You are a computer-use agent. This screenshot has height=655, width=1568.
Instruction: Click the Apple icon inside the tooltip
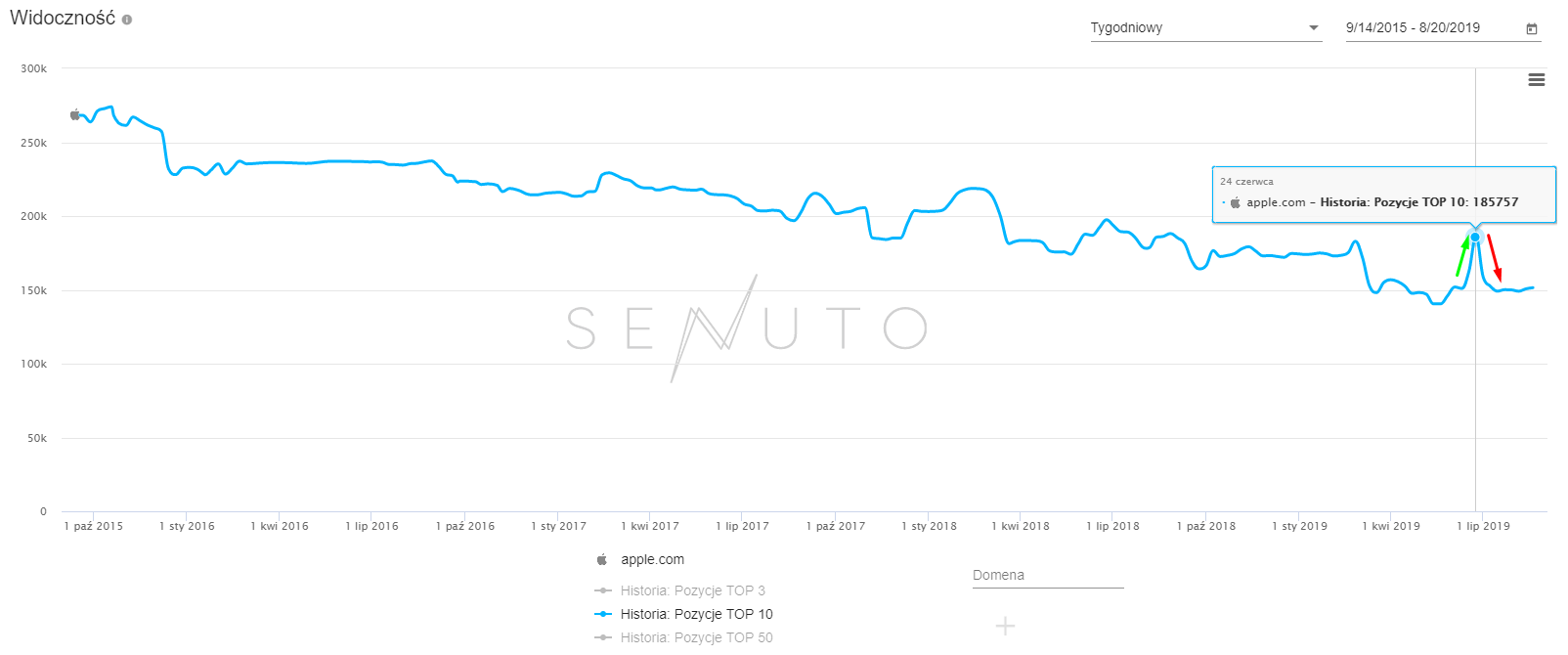tap(1236, 202)
